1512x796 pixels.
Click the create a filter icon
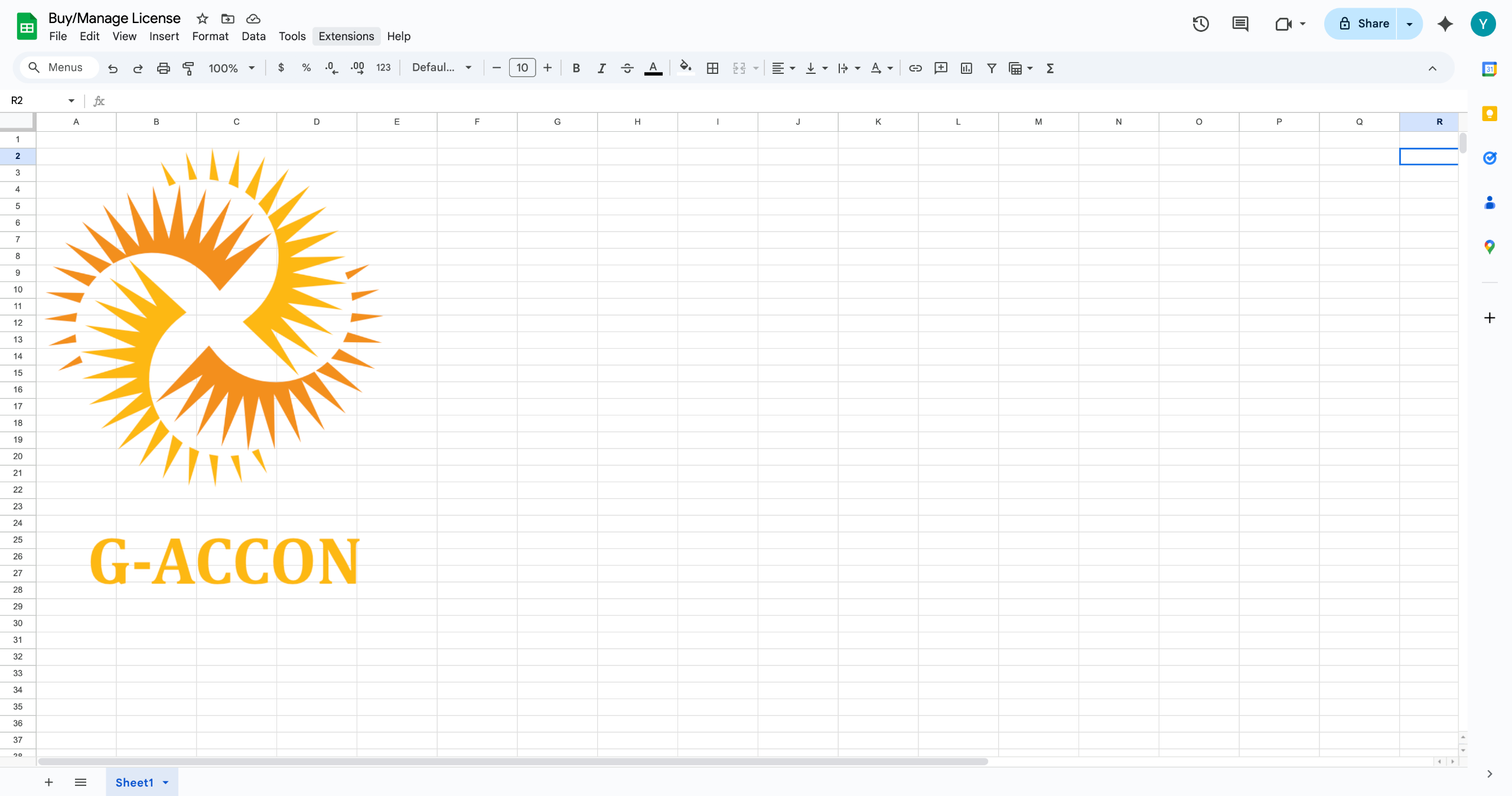pos(992,68)
